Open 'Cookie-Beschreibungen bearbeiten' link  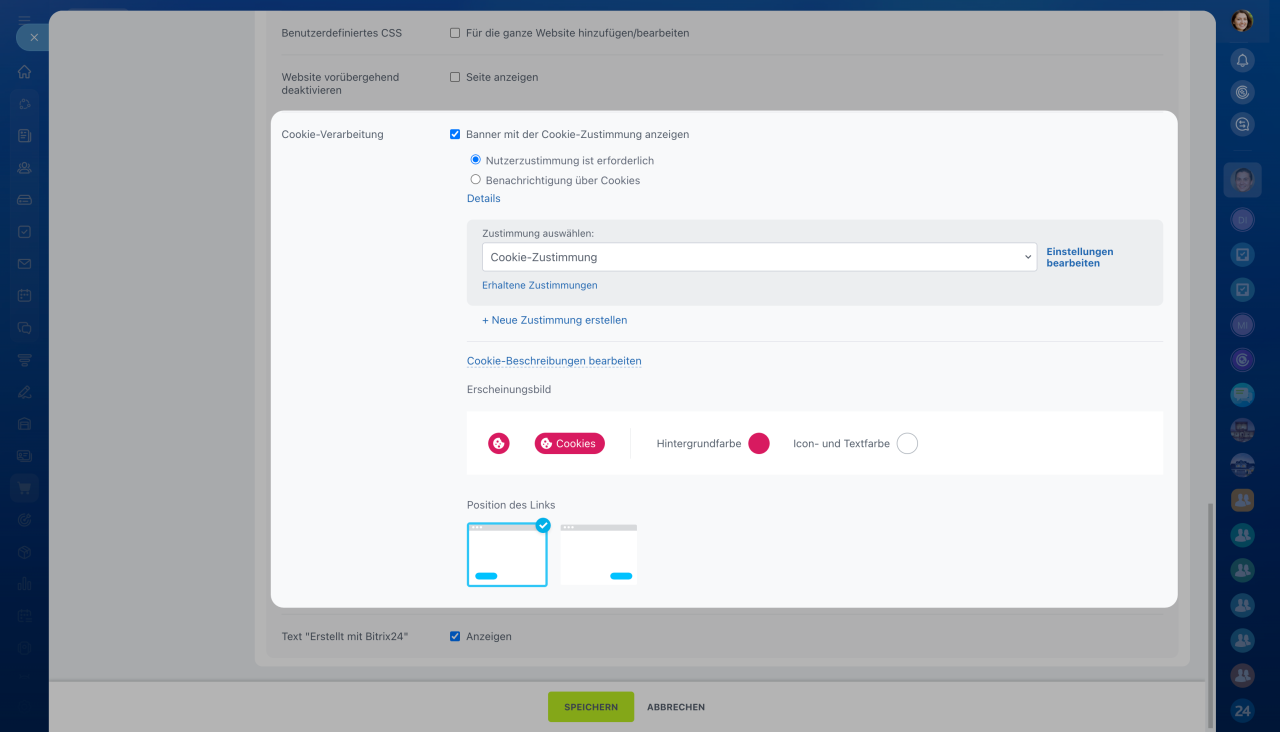(554, 361)
